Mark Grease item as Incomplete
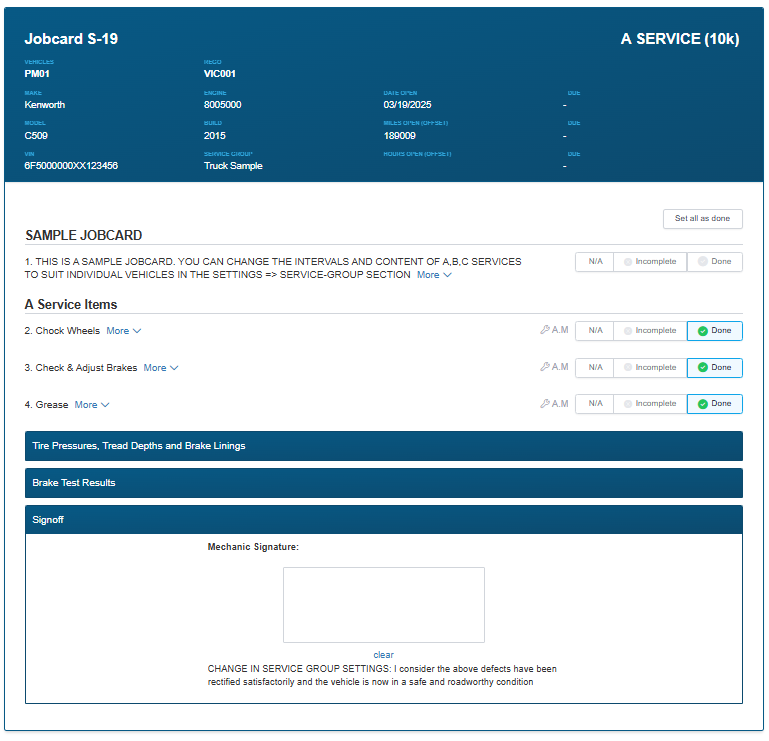 tap(650, 404)
